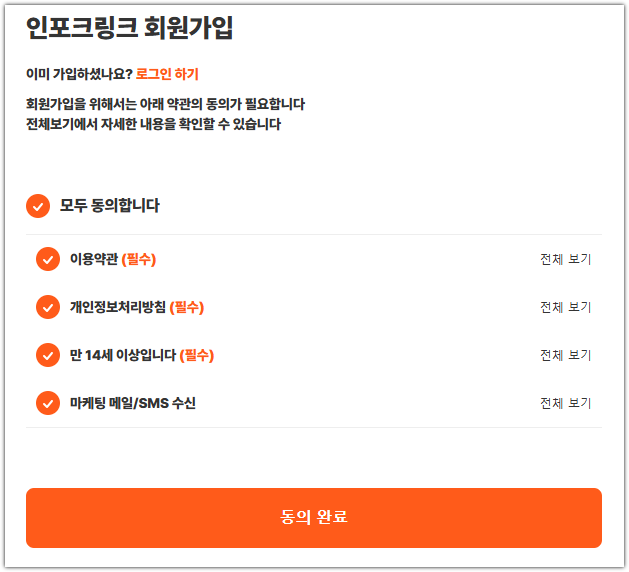Click the '이용약관 (필수)' label text
The image size is (629, 572).
tap(113, 259)
